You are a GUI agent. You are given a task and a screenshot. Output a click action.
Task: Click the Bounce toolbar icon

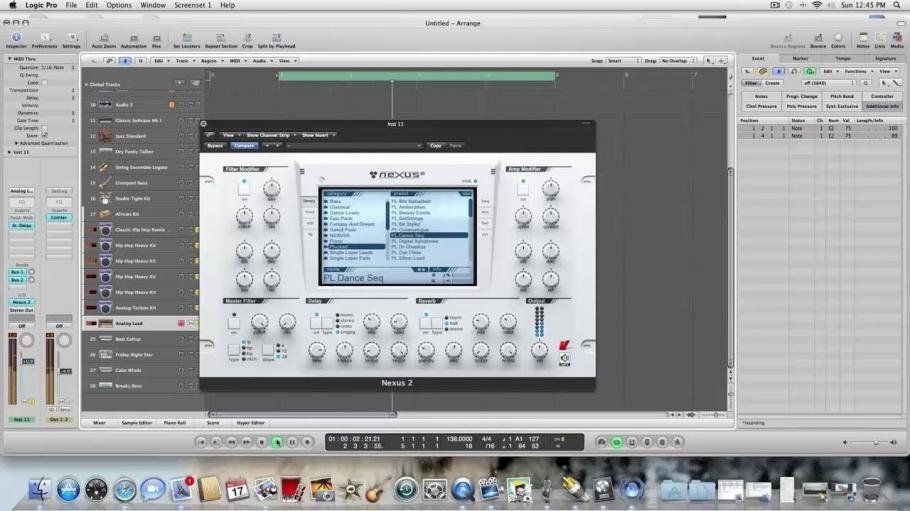pyautogui.click(x=818, y=40)
